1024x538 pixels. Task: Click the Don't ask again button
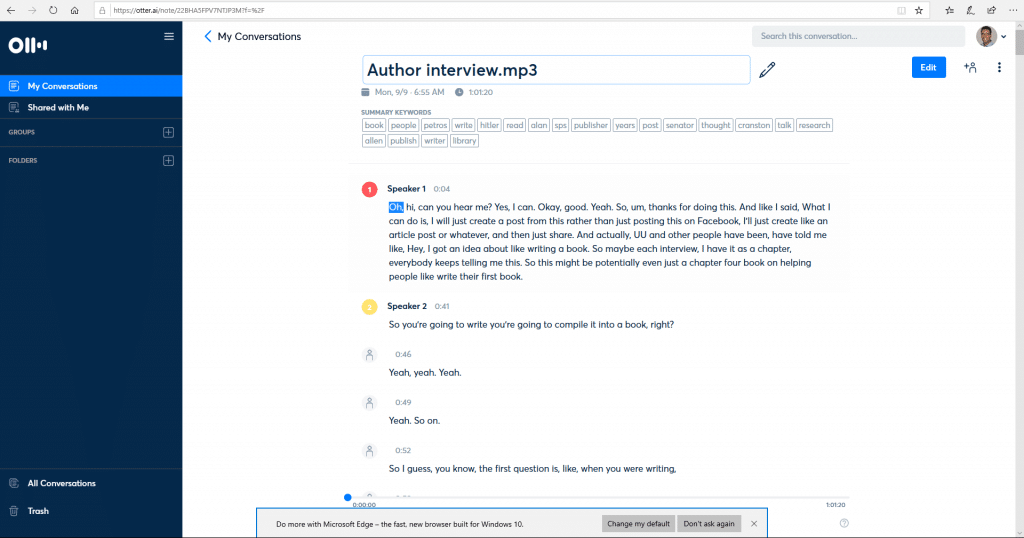click(708, 524)
